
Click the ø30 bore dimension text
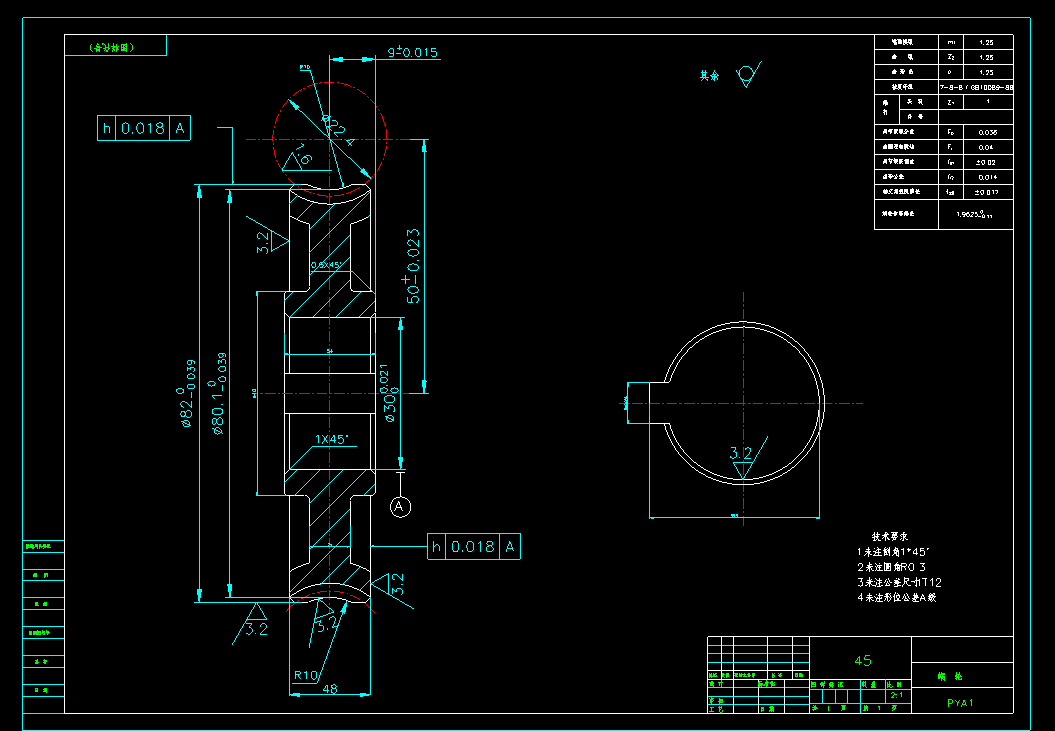point(388,393)
